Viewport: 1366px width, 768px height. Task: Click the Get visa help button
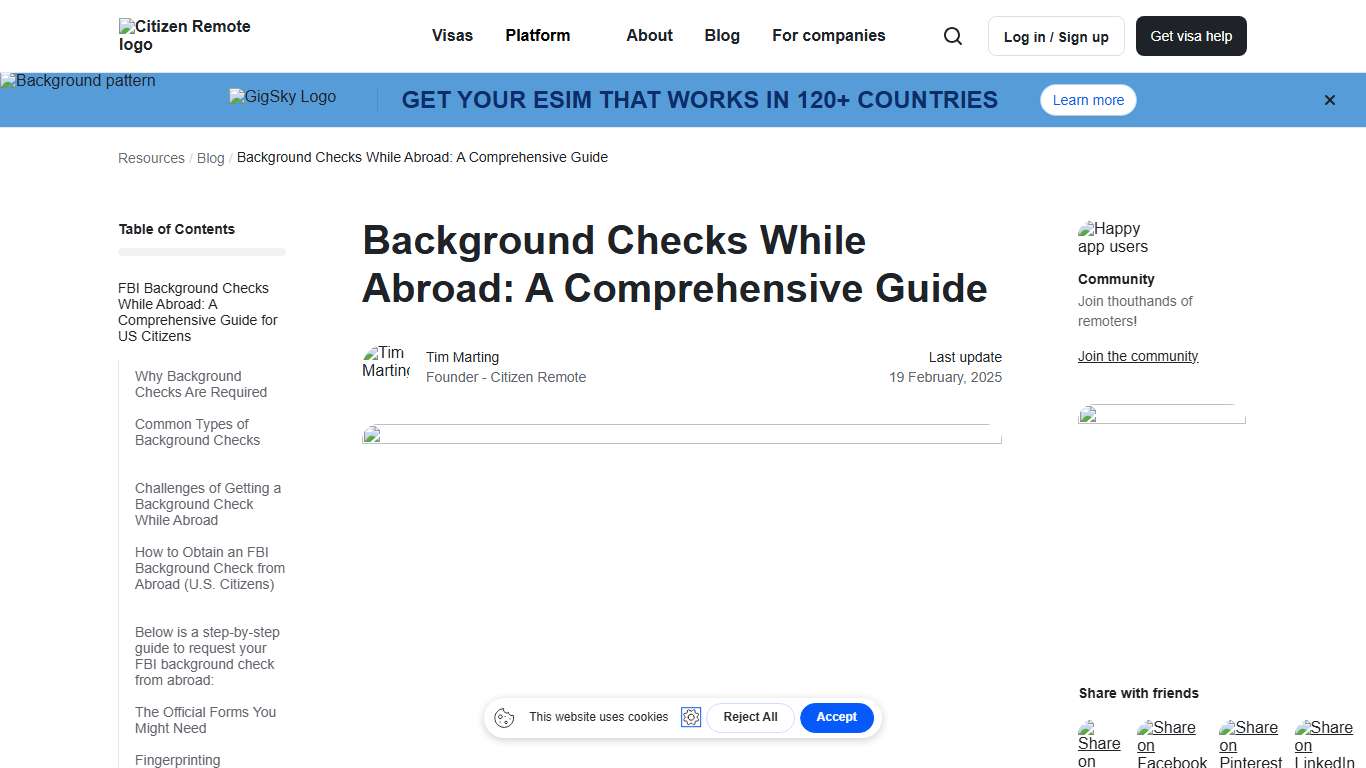tap(1191, 35)
